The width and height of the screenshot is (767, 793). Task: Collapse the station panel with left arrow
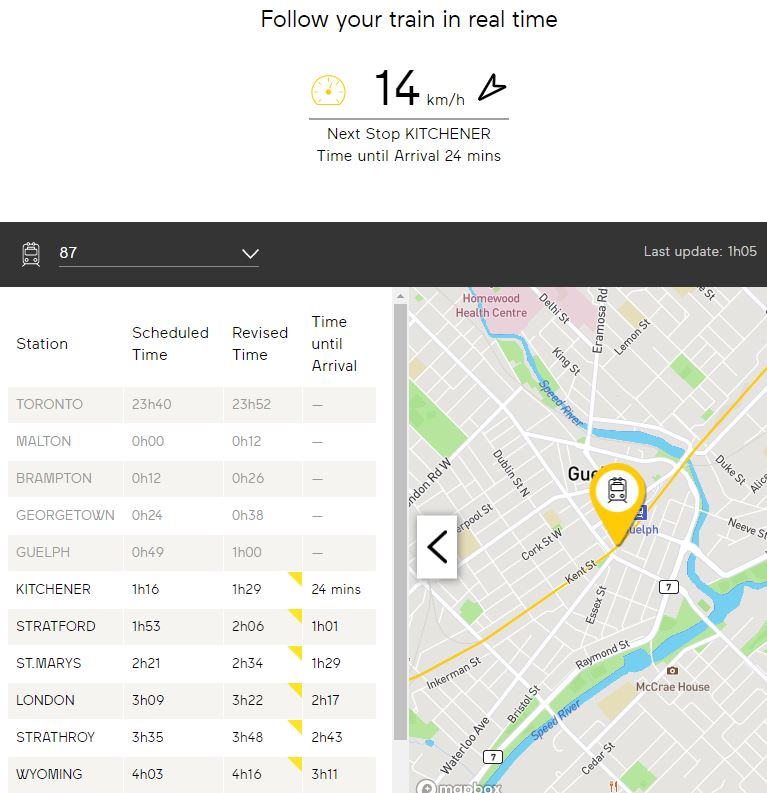pos(437,547)
